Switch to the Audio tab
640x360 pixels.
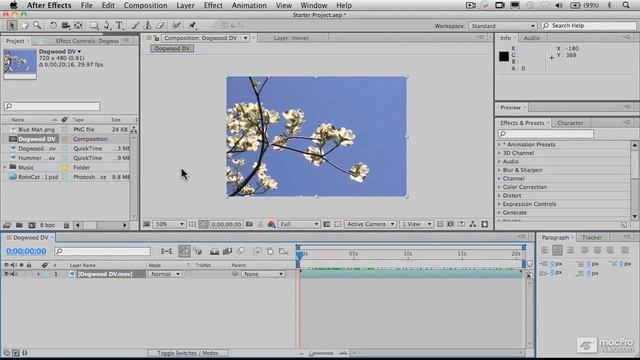pyautogui.click(x=531, y=38)
